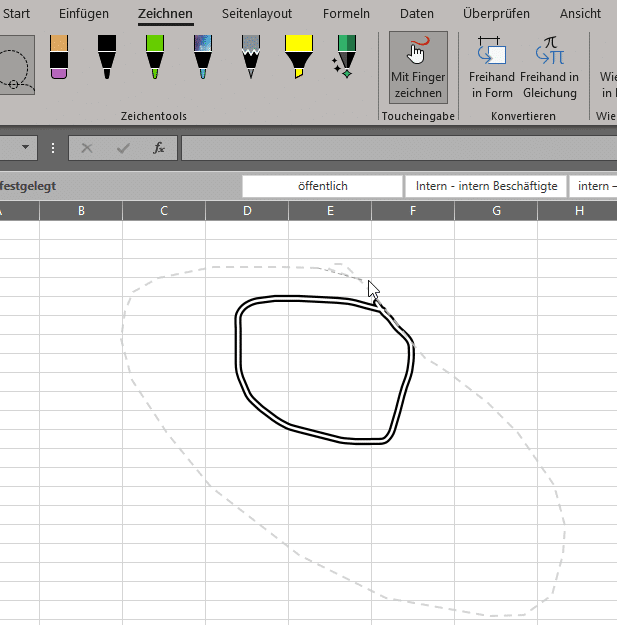Select the yellow highlighter
Image resolution: width=617 pixels, height=625 pixels.
point(297,57)
